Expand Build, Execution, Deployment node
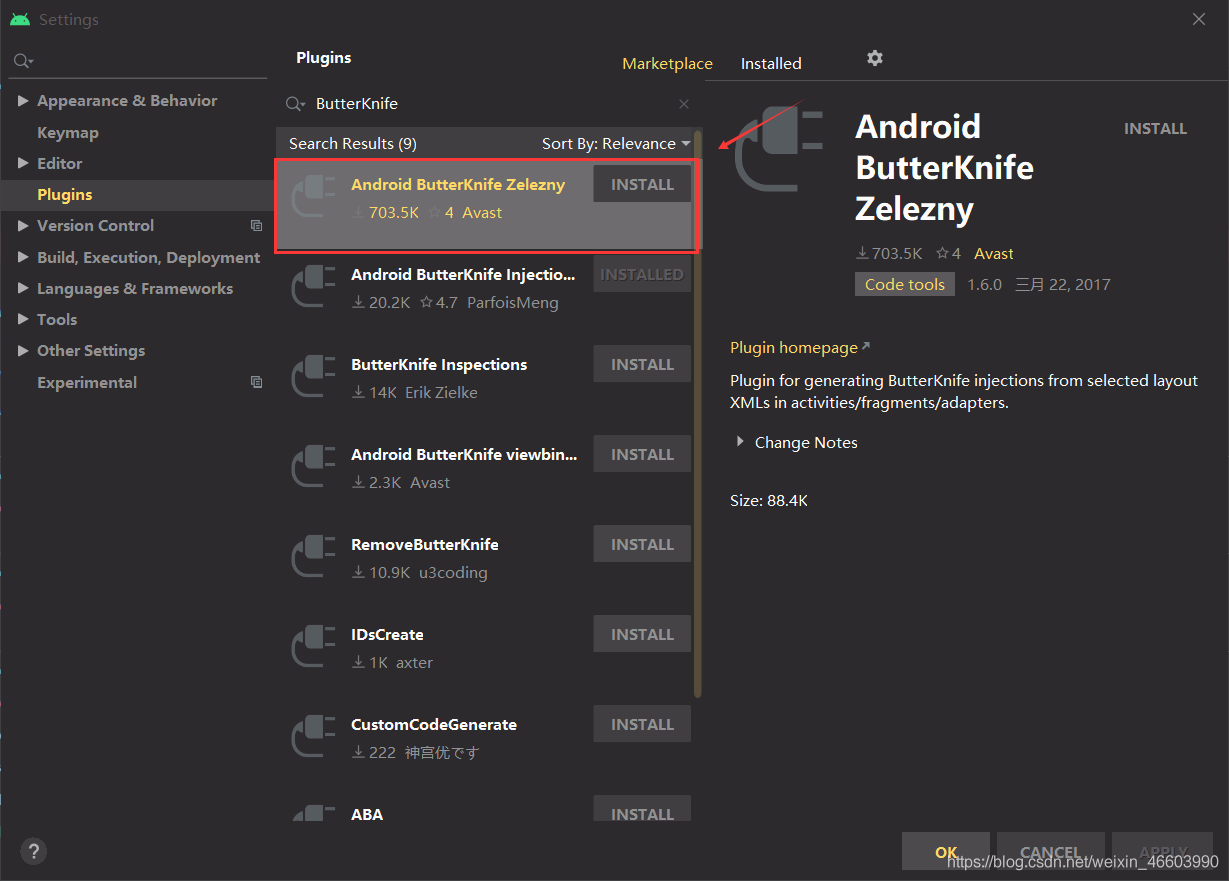The height and width of the screenshot is (881, 1229). (x=23, y=257)
